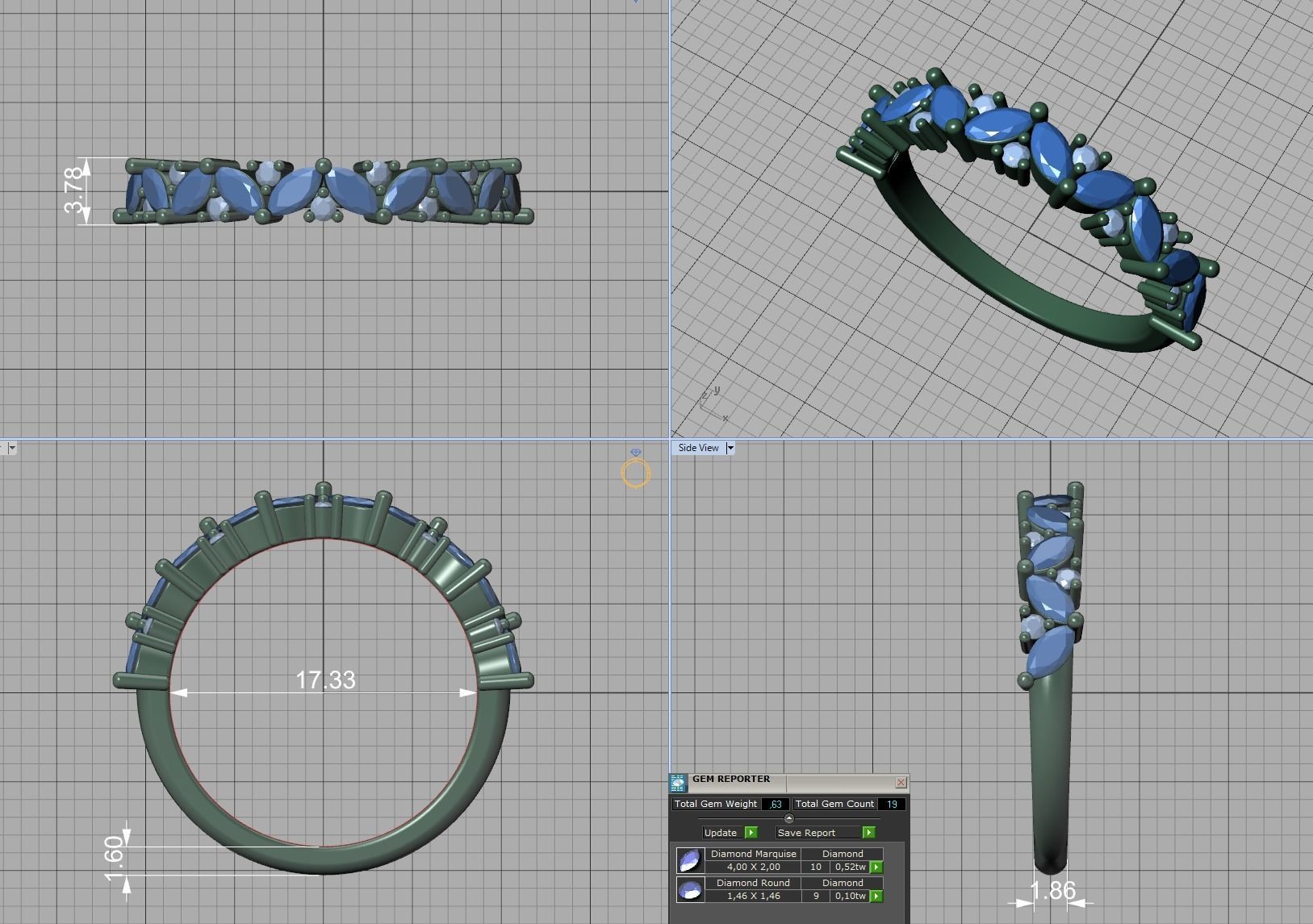Click the Gem Reporter panel icon

pos(678,783)
